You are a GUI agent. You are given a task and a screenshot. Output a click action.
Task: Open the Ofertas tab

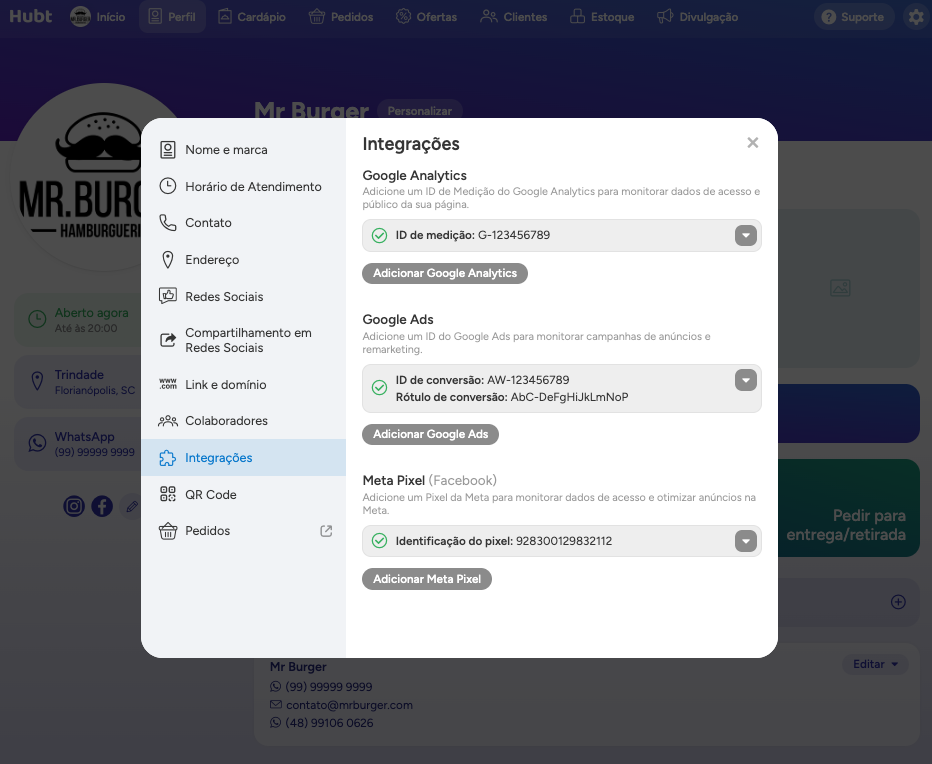[427, 17]
